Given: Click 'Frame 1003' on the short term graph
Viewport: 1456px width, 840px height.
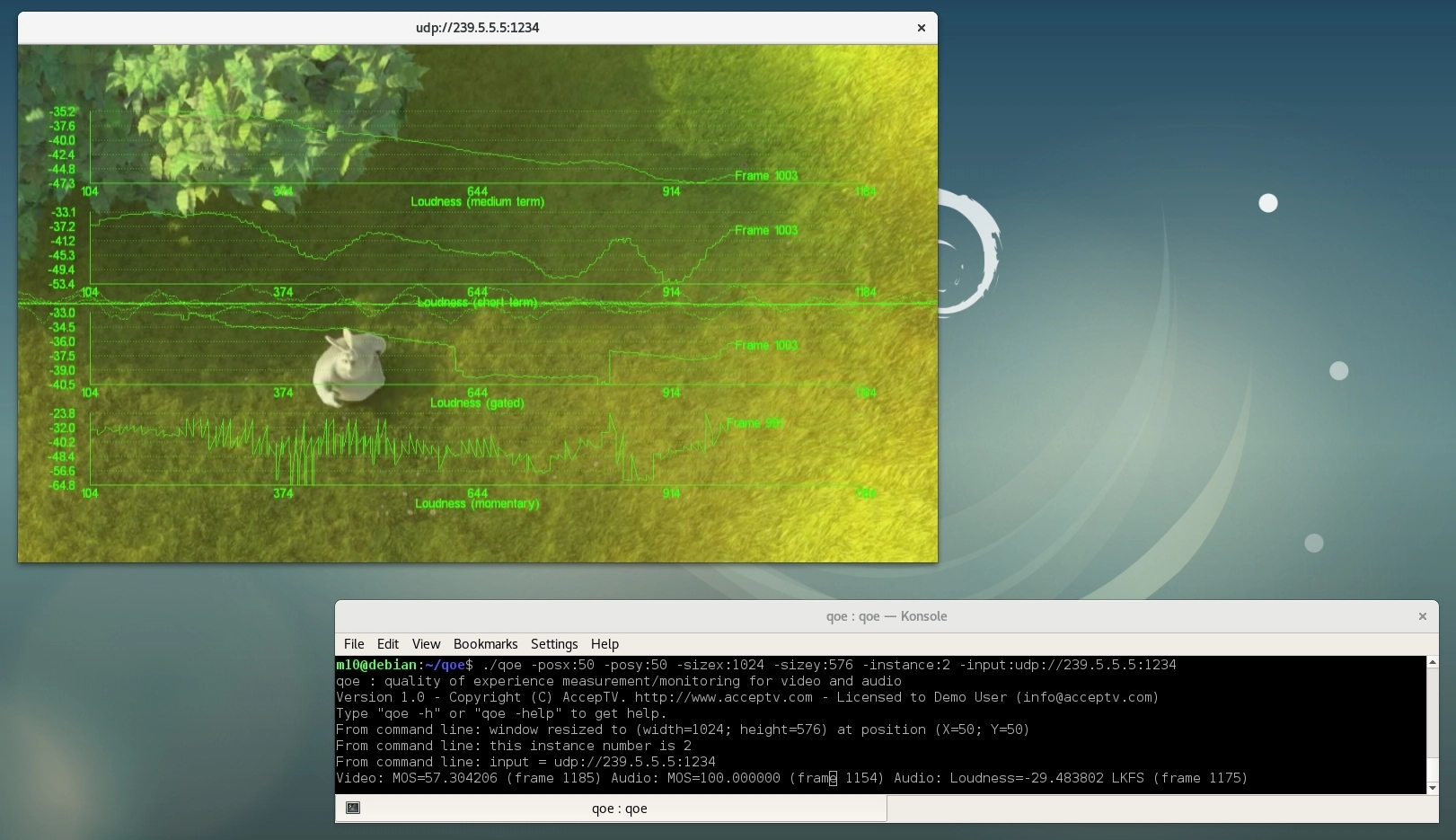Looking at the screenshot, I should (x=766, y=231).
